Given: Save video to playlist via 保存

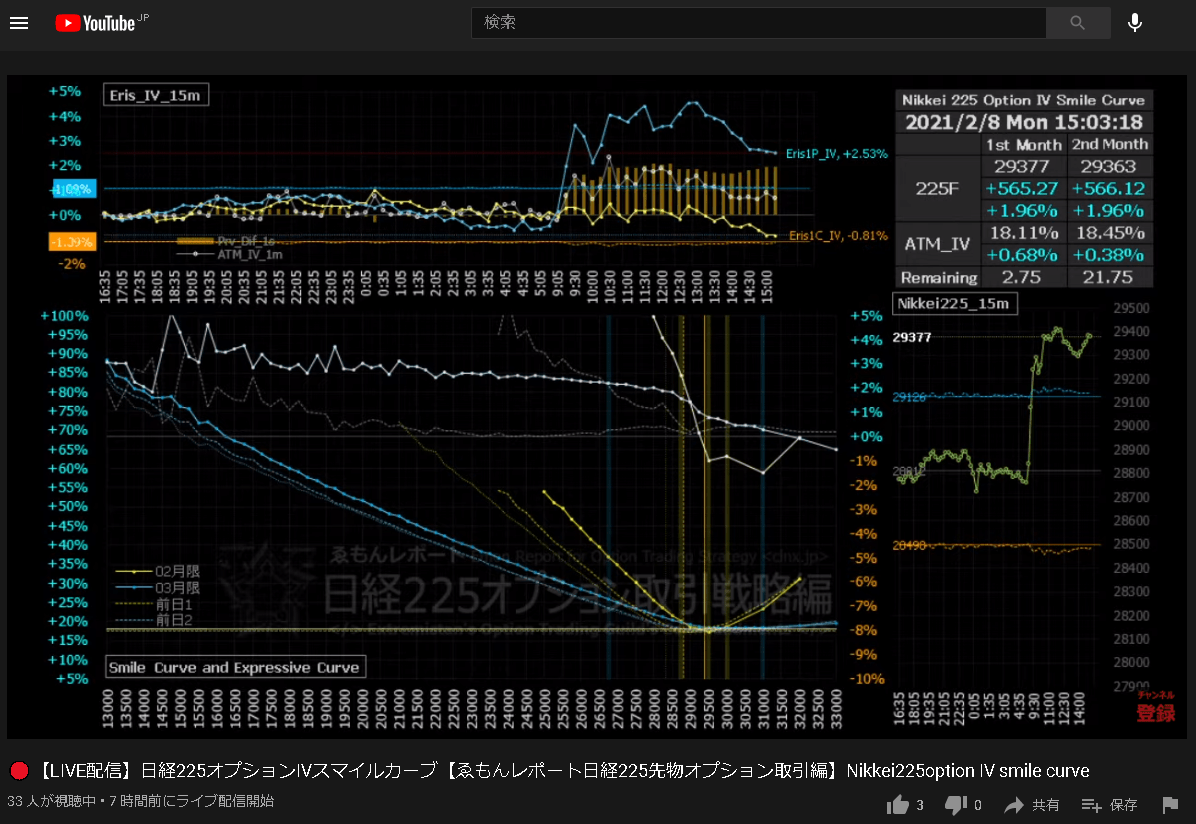Looking at the screenshot, I should 1110,805.
